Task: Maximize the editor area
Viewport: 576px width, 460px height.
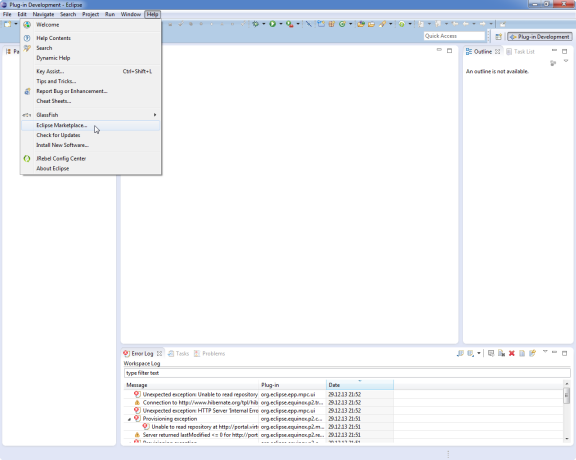Action: (449, 51)
